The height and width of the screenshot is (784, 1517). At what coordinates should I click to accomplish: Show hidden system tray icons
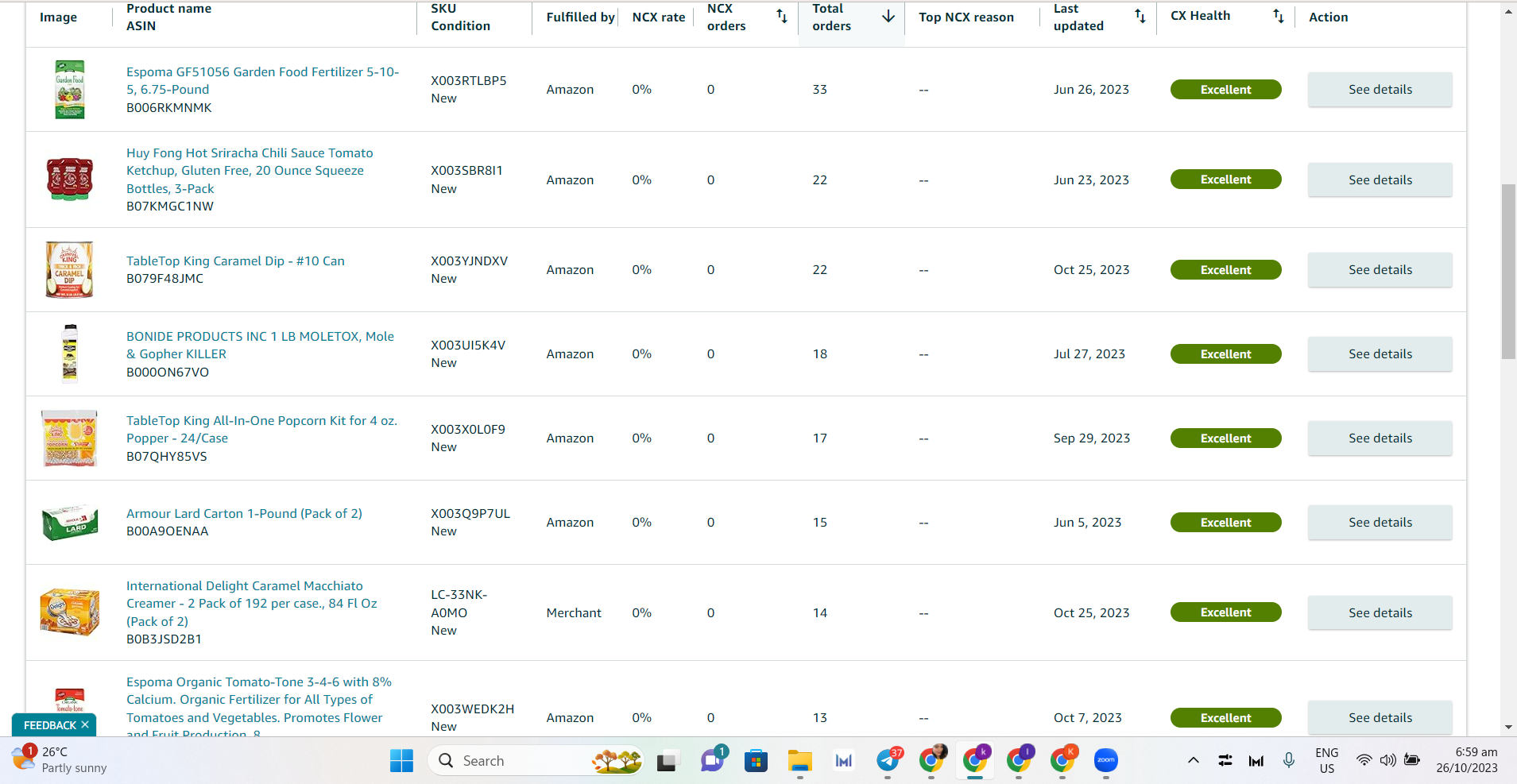1194,760
